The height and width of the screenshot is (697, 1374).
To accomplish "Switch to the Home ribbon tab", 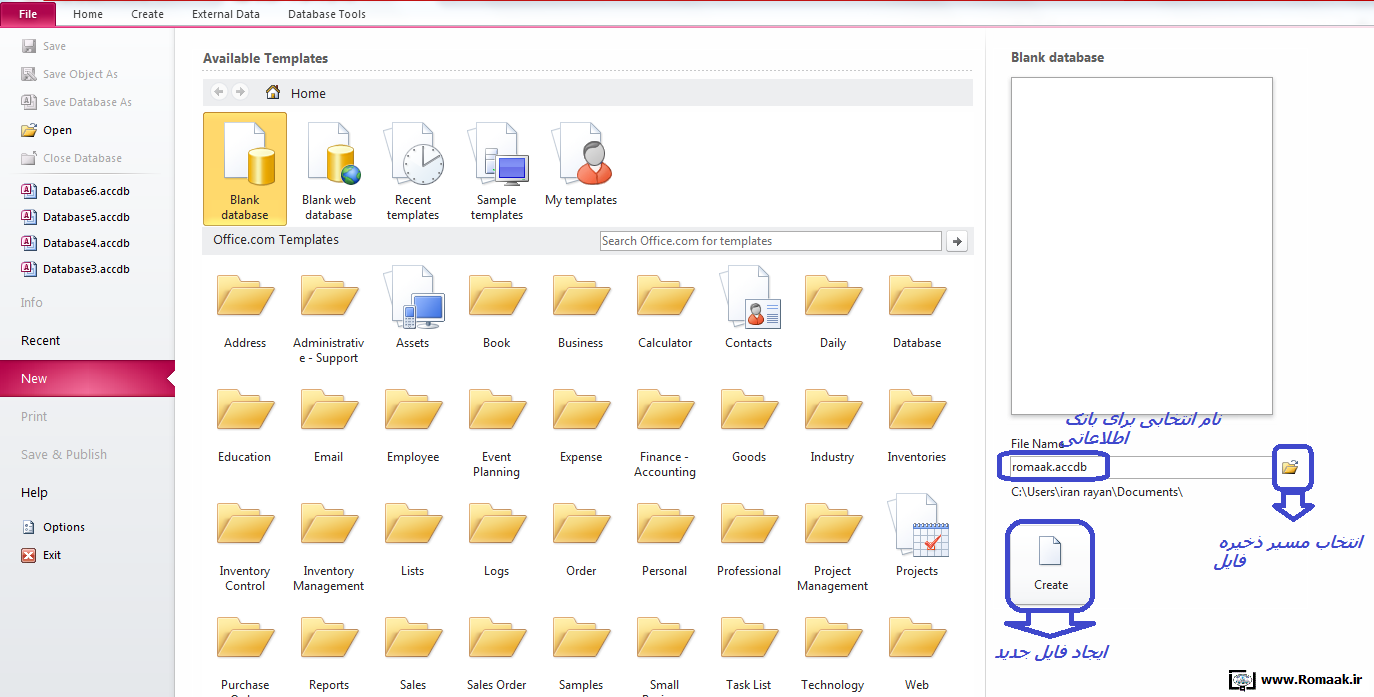I will (88, 14).
